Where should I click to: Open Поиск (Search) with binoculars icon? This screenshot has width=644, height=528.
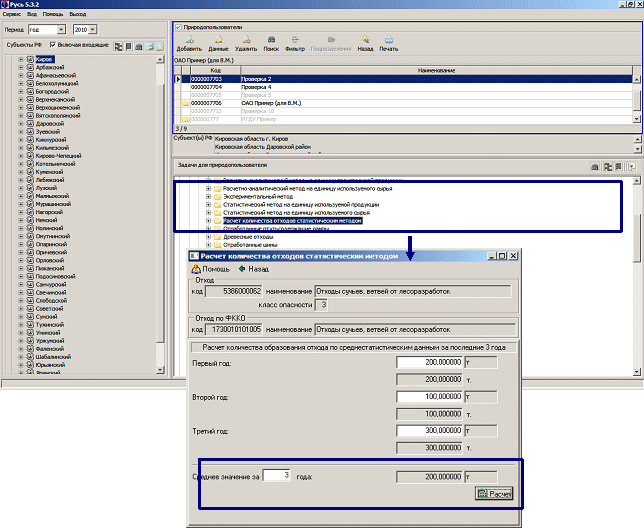(x=271, y=42)
